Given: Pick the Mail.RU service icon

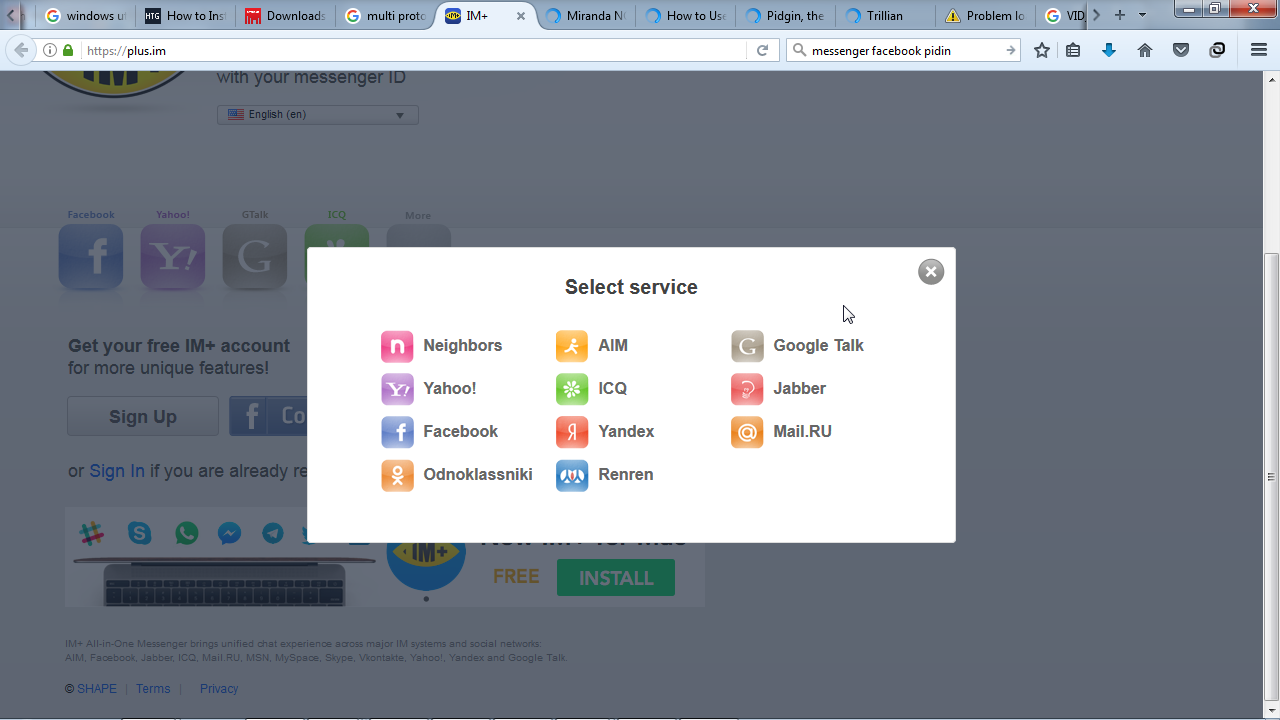Looking at the screenshot, I should pyautogui.click(x=747, y=432).
